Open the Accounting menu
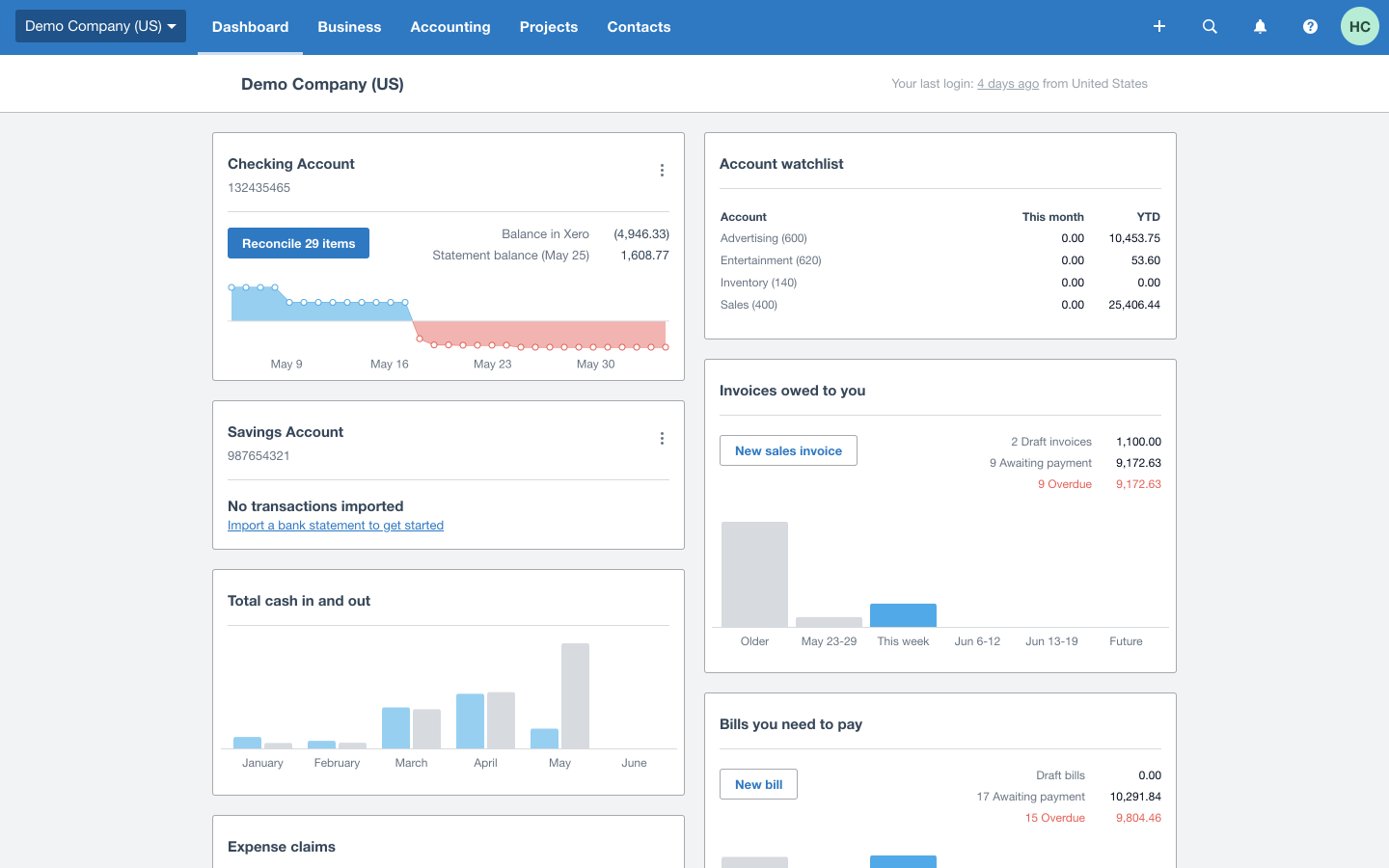This screenshot has width=1389, height=868. (x=450, y=27)
